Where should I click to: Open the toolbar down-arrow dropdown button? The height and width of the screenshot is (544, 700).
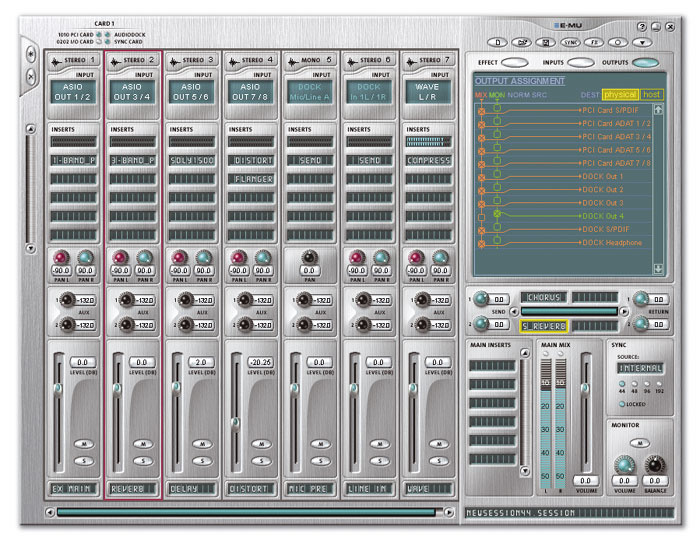[643, 42]
